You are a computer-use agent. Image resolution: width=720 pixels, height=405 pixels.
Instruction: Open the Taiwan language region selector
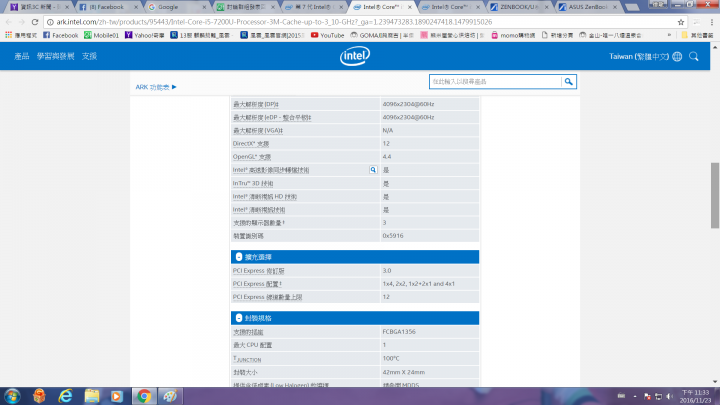(x=645, y=56)
